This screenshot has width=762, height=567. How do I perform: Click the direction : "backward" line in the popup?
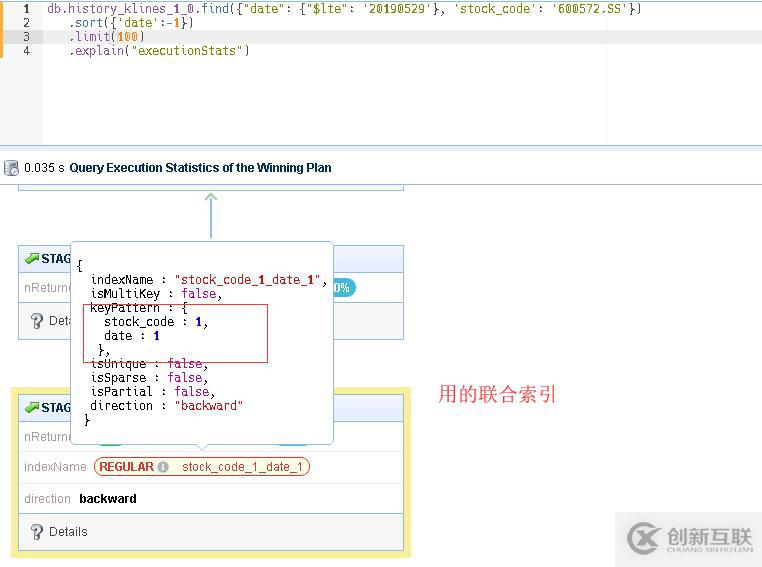167,406
